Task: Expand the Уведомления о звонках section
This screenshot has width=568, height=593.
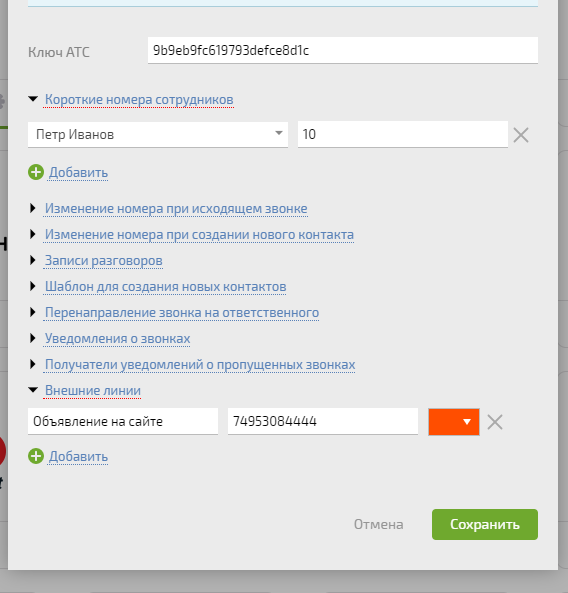Action: [x=117, y=338]
